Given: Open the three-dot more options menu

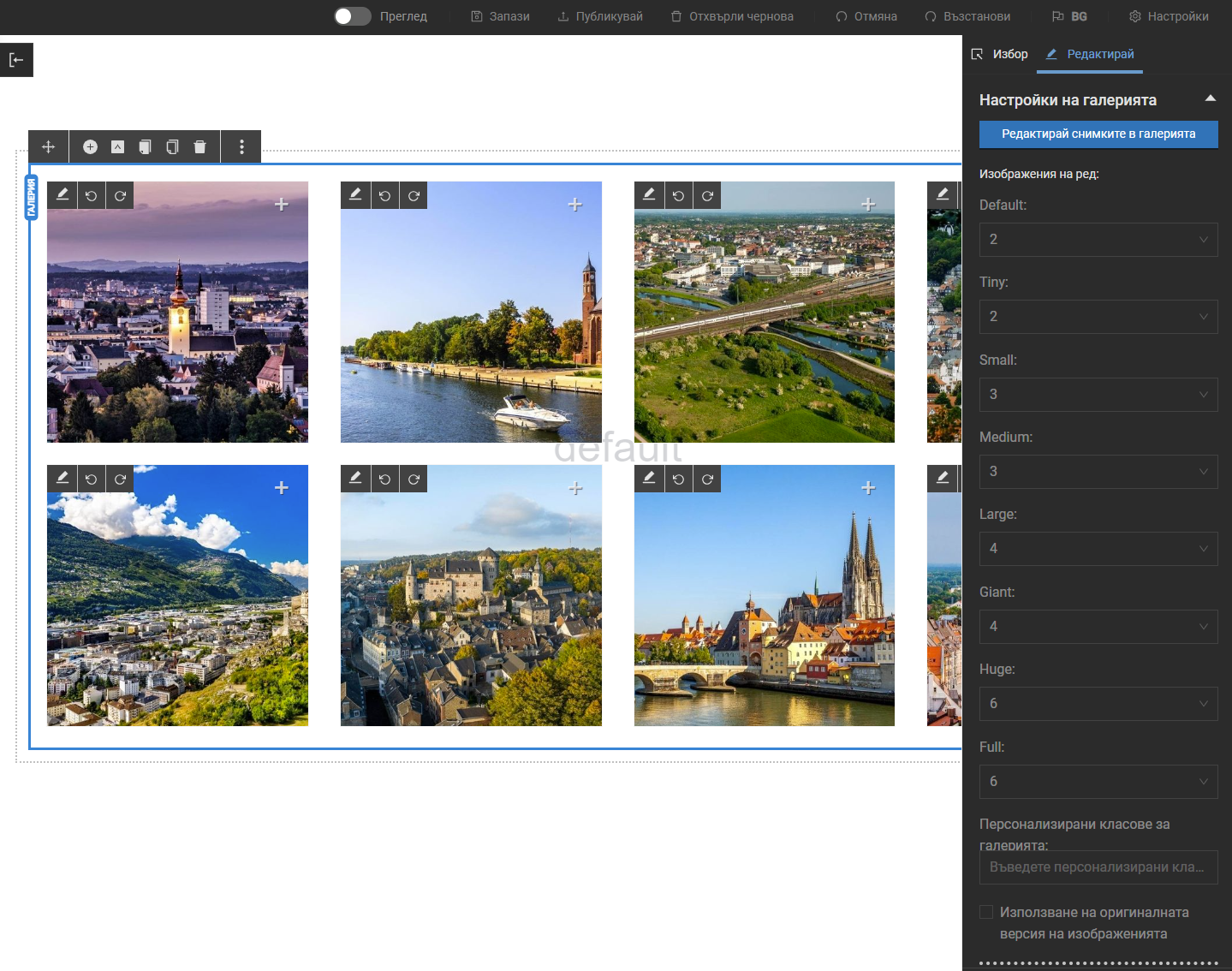Looking at the screenshot, I should 241,147.
